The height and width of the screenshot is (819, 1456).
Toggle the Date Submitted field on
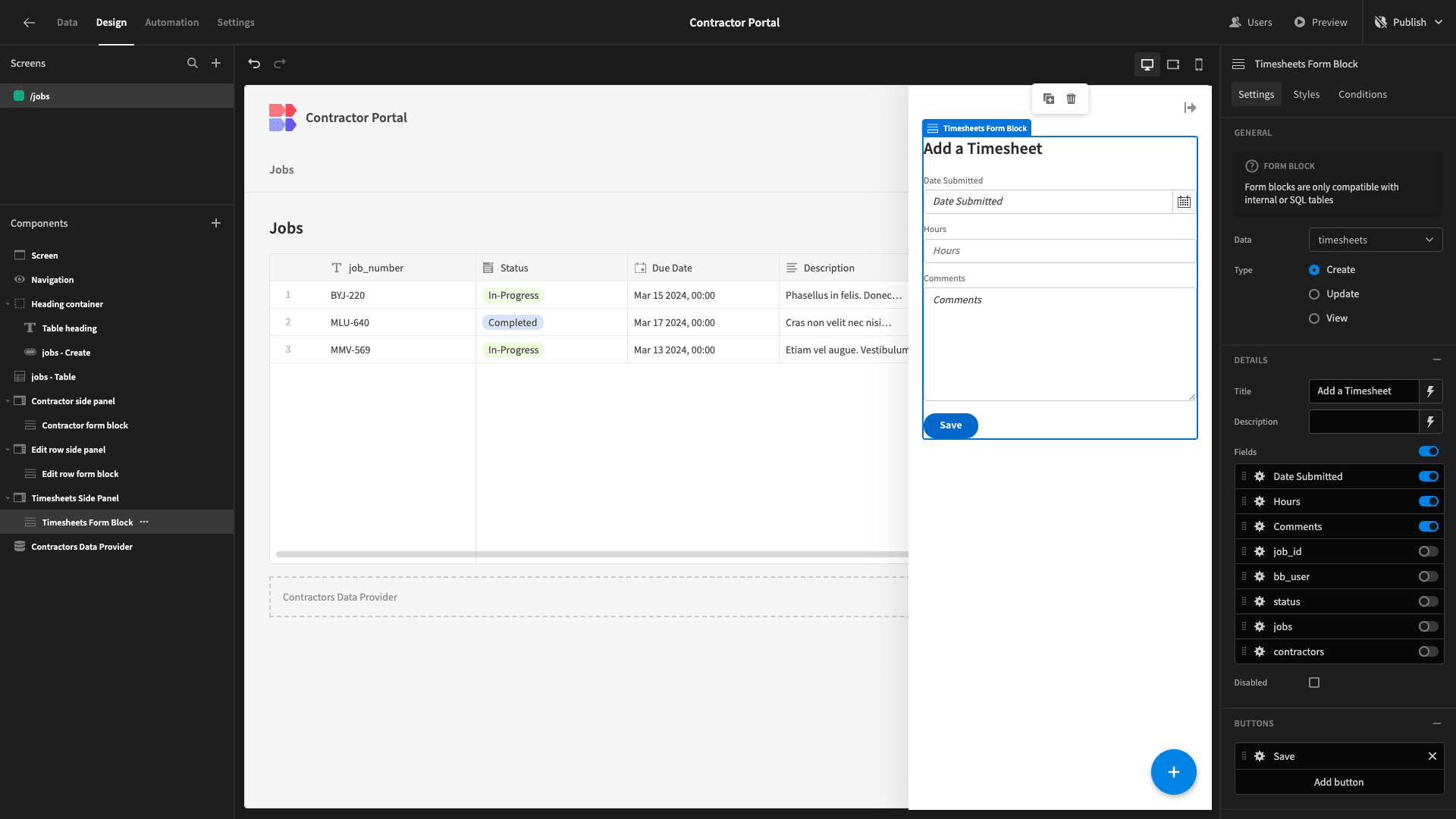click(x=1429, y=476)
